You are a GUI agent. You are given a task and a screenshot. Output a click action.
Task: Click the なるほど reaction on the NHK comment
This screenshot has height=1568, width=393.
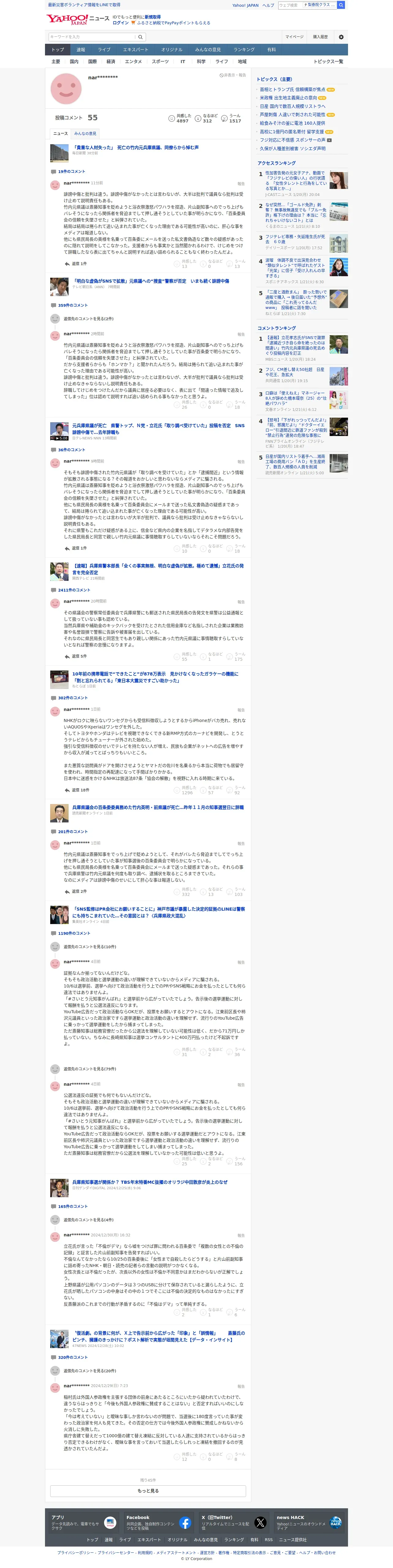click(212, 790)
